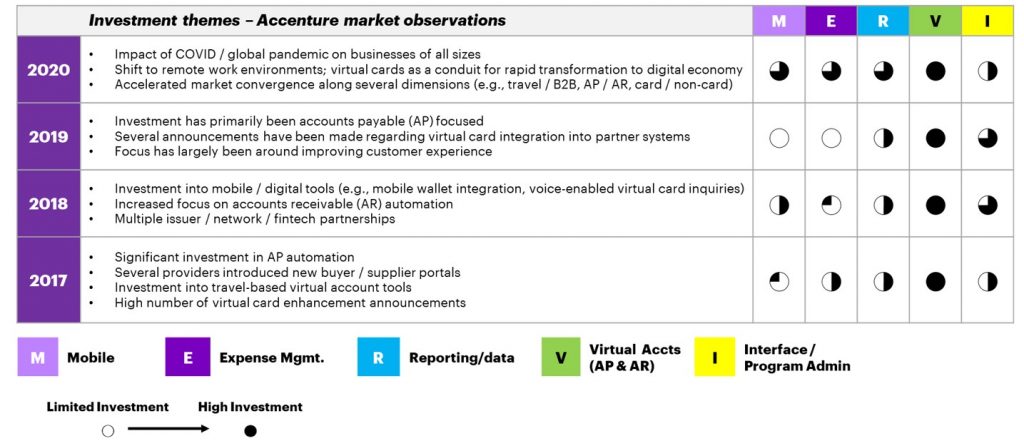Click the empty 2019 Expense column circle

(831, 137)
